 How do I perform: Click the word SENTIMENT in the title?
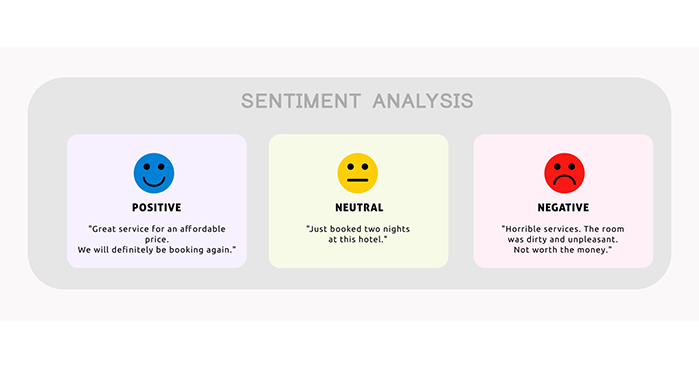pyautogui.click(x=300, y=101)
